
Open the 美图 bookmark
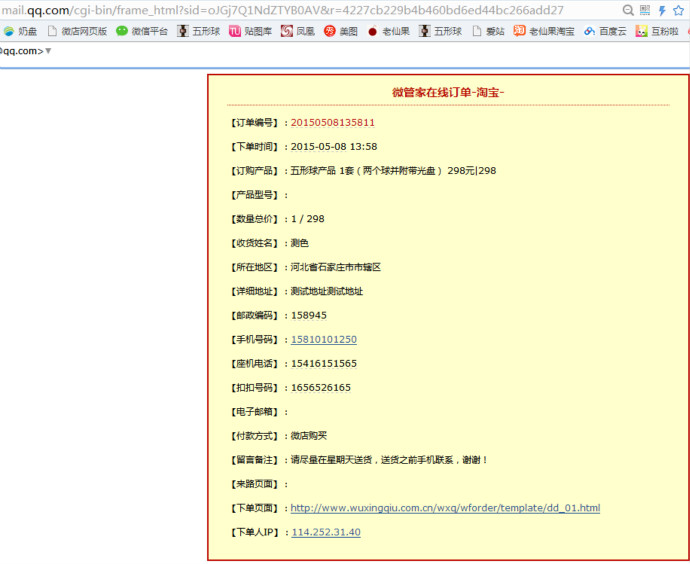[x=341, y=31]
